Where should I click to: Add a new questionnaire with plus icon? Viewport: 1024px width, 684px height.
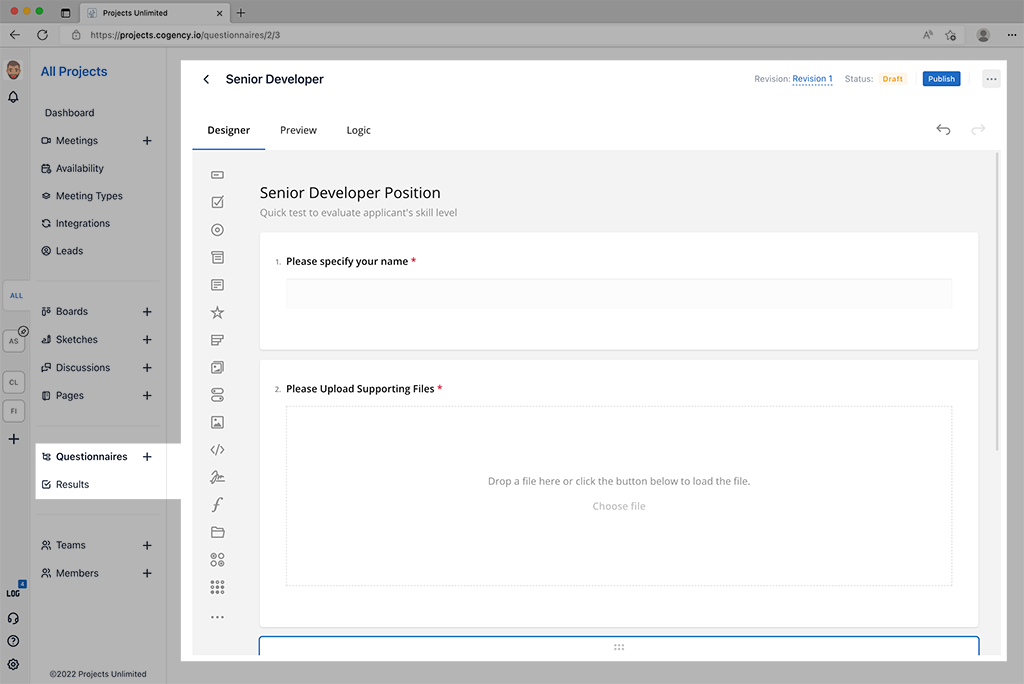pos(147,457)
